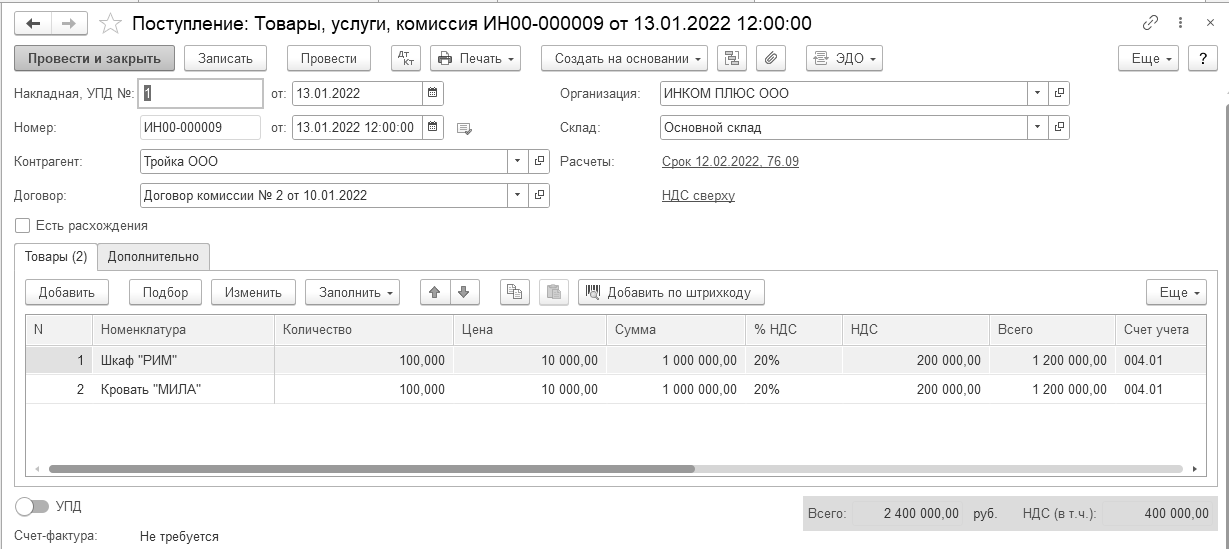Copy link to document using chain icon
Viewport: 1229px width, 549px height.
tap(1151, 23)
